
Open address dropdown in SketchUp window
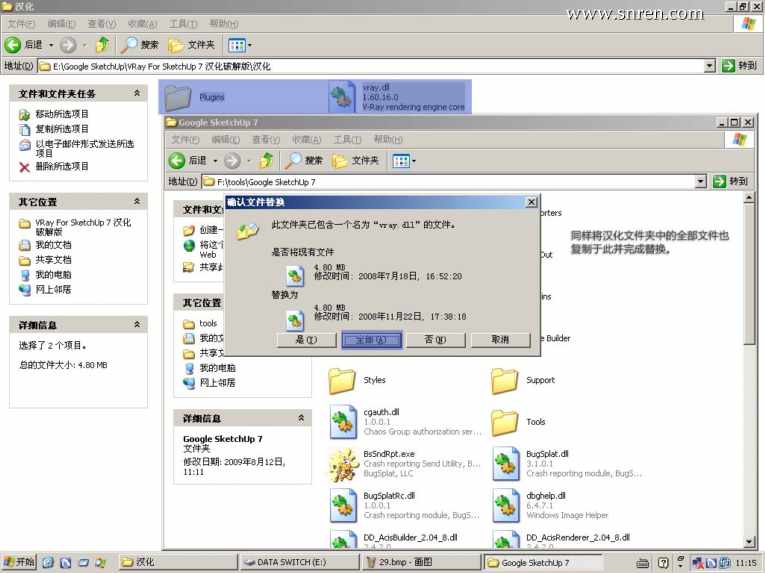click(700, 182)
